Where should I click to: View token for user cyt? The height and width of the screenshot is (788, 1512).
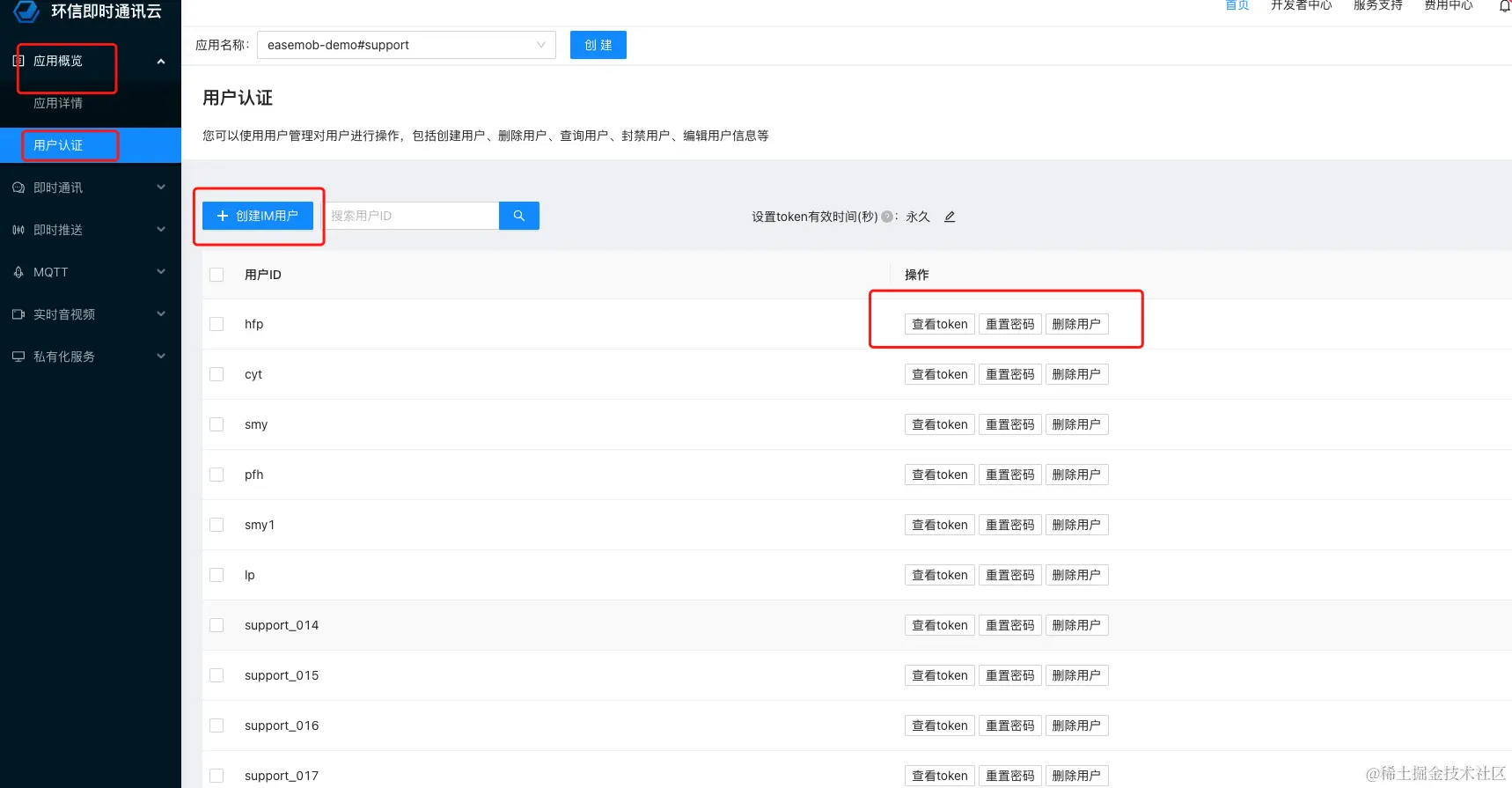[x=940, y=374]
